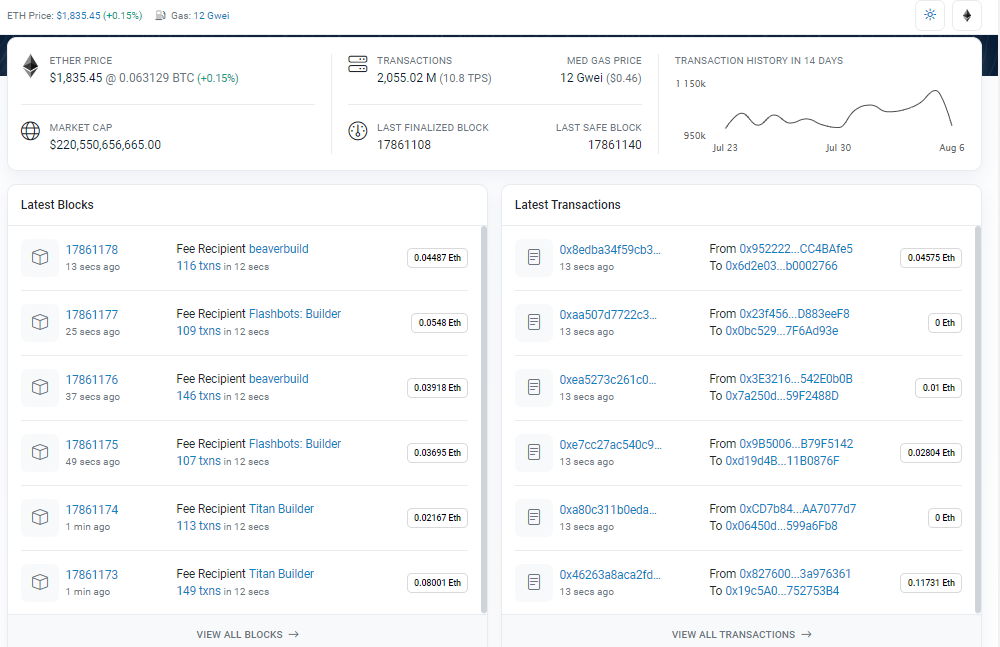Open sender address 0x23f456...D883eeF8
The height and width of the screenshot is (647, 1000).
(795, 314)
